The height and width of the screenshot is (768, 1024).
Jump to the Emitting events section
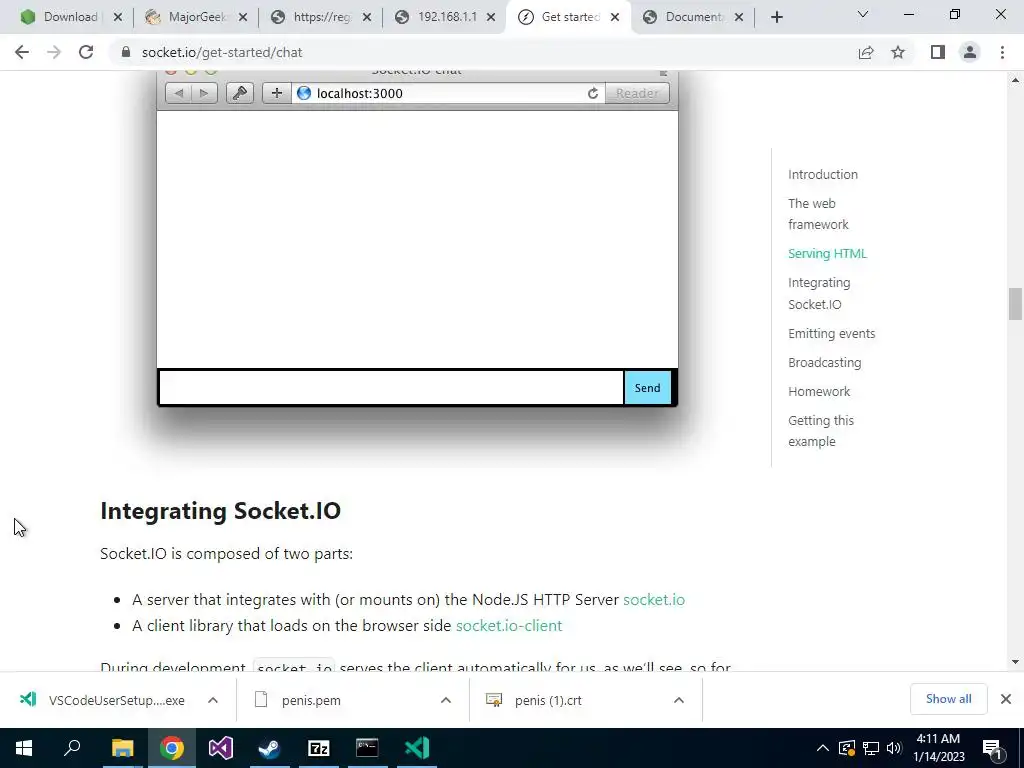click(x=831, y=333)
